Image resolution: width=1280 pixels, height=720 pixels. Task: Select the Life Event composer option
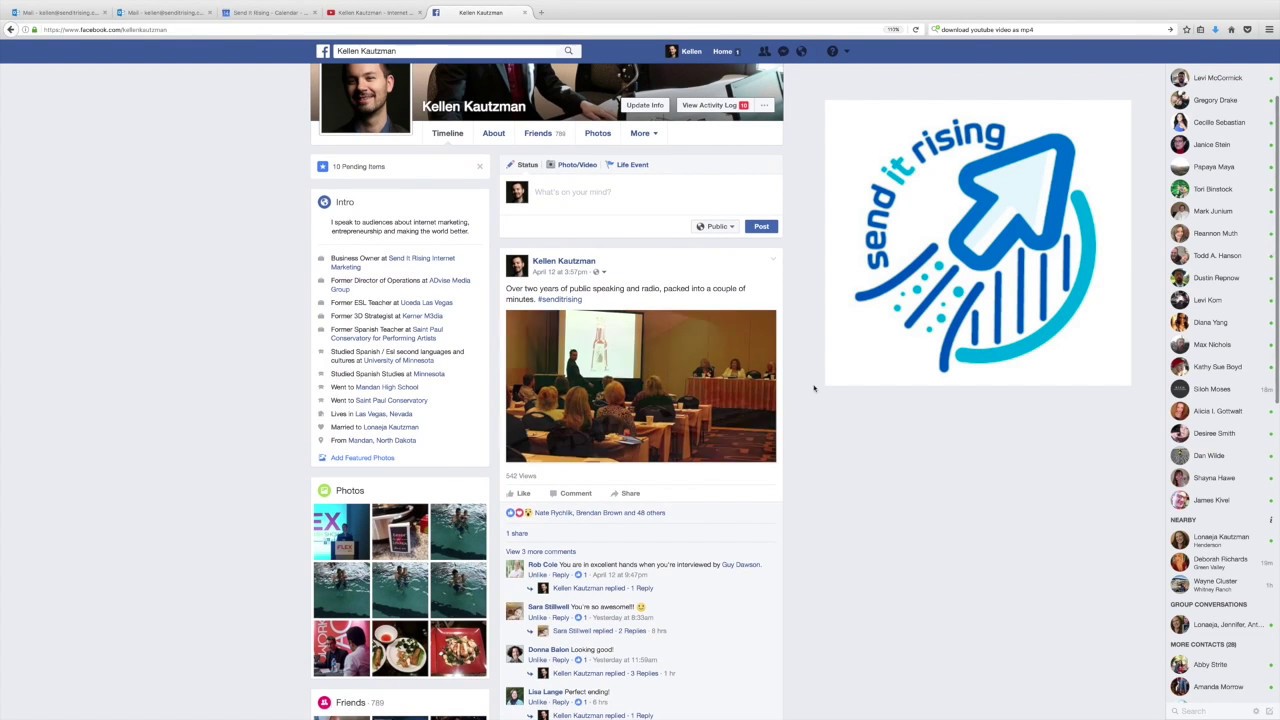click(627, 165)
